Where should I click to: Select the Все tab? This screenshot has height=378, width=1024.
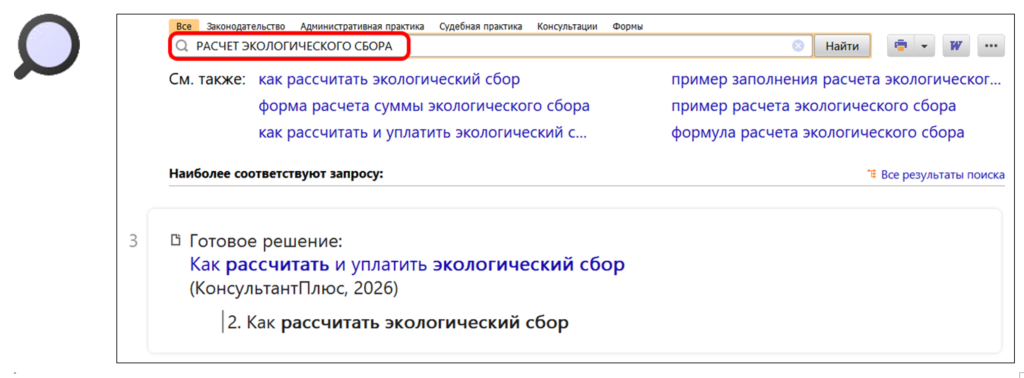tap(184, 26)
